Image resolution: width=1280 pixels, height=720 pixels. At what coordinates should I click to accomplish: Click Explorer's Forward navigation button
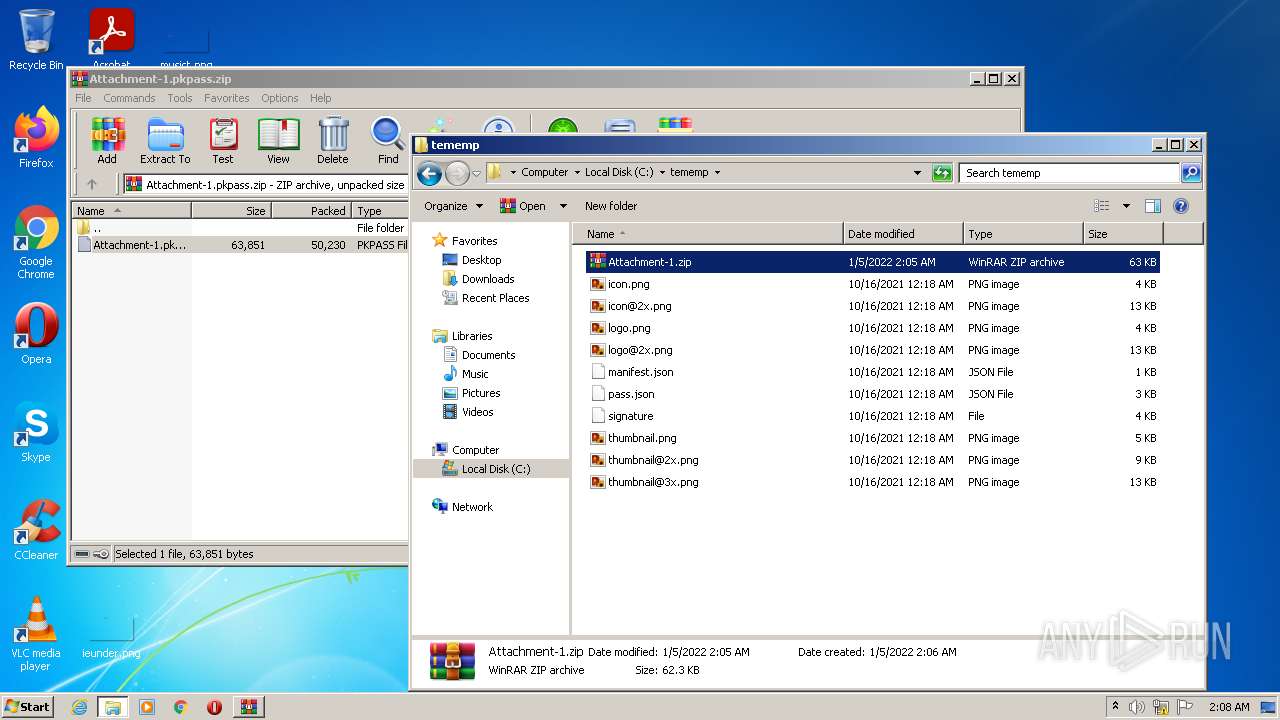457,173
